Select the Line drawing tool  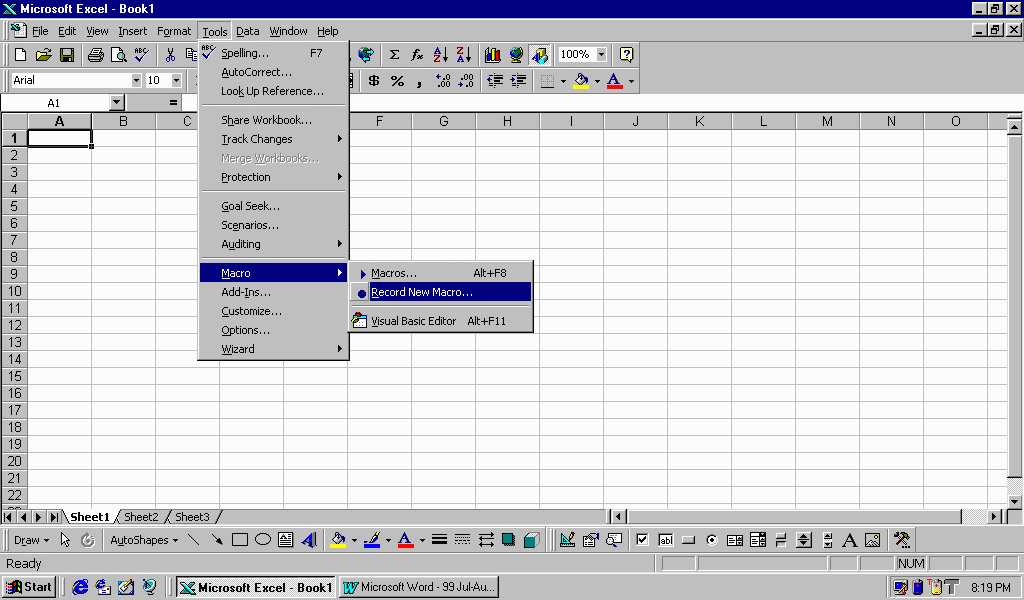pos(193,540)
